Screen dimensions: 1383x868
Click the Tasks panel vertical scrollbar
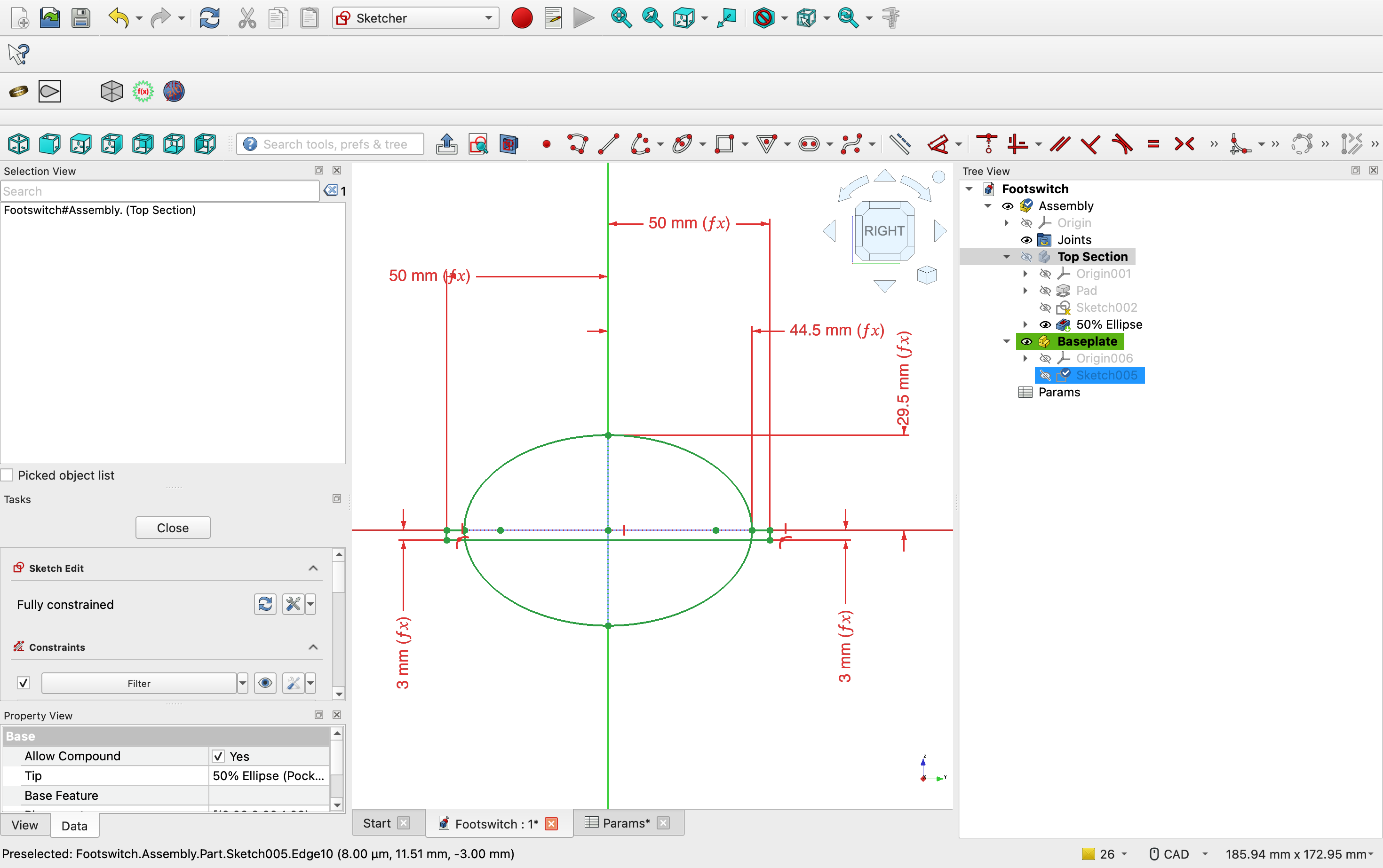coord(339,624)
